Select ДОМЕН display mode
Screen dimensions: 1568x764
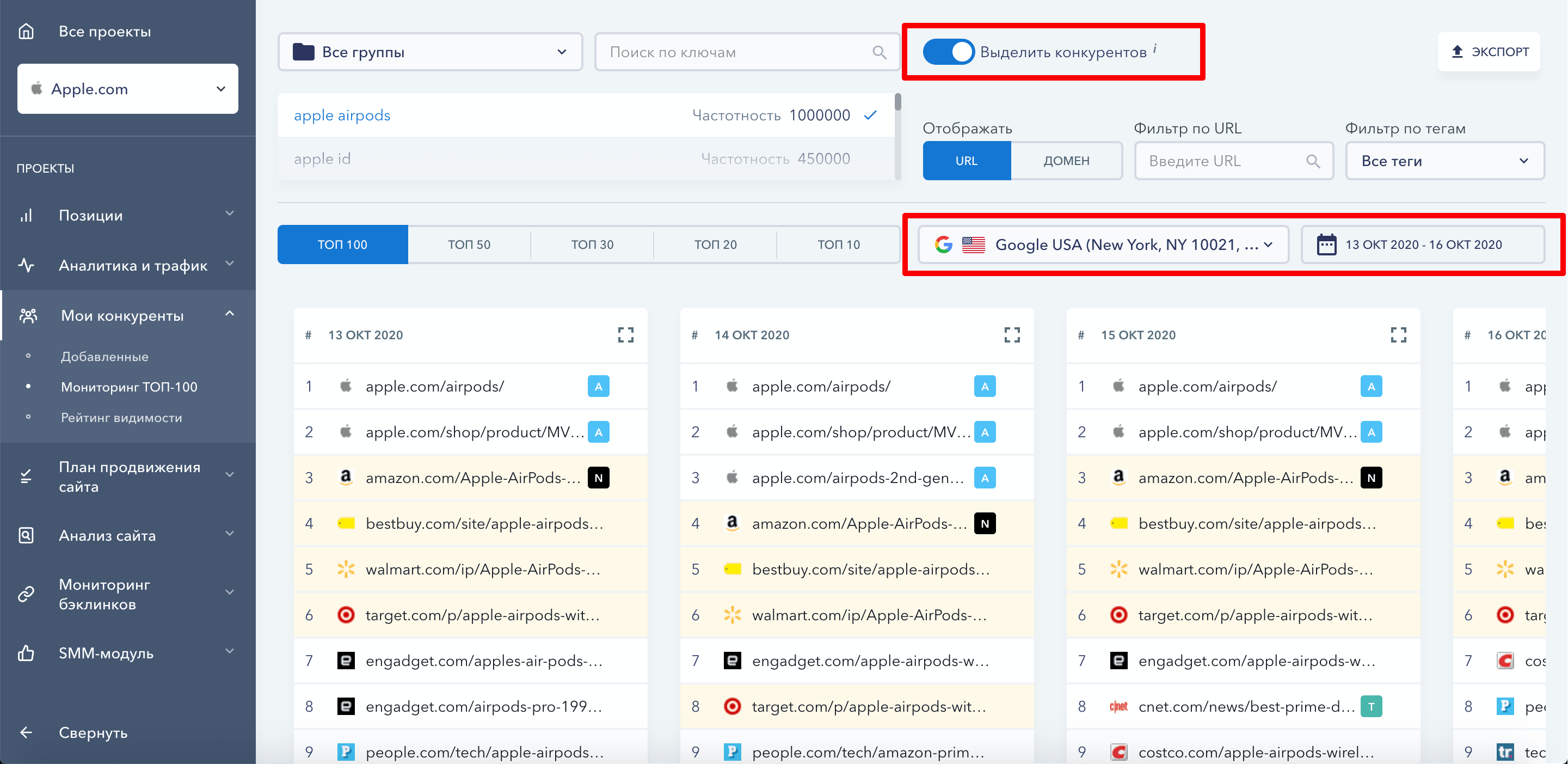pyautogui.click(x=1066, y=161)
